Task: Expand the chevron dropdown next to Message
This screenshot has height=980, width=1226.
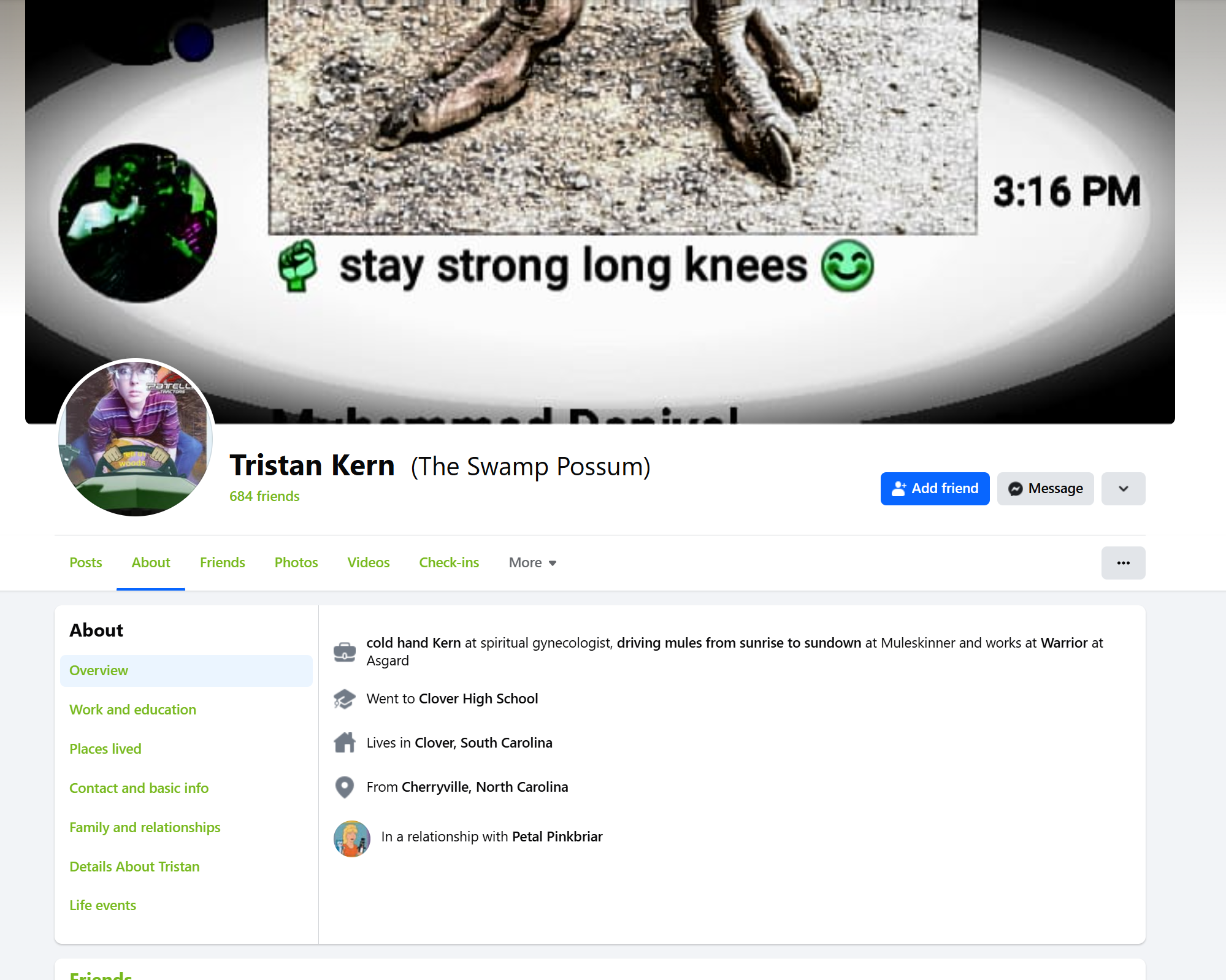Action: coord(1123,489)
